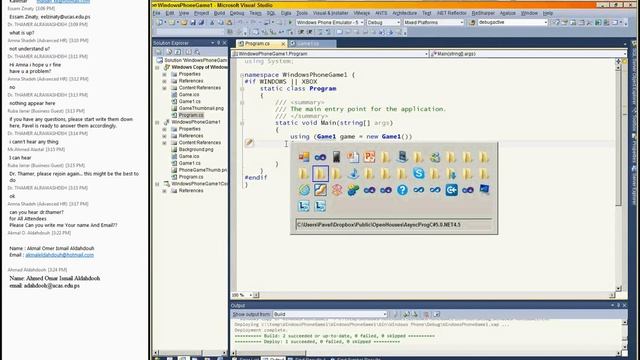The width and height of the screenshot is (640, 360).
Task: Click the Output window vertical scrollbar
Action: pos(624,334)
